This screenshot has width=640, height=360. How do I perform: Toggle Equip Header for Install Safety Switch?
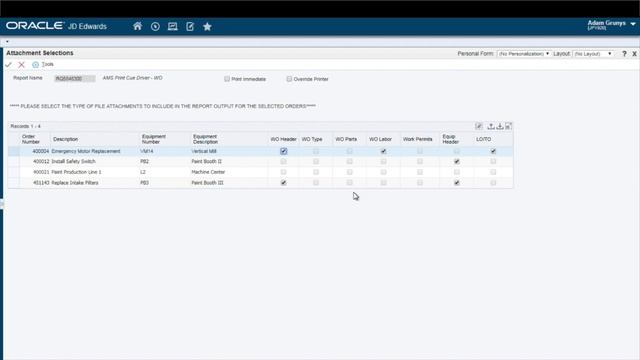[457, 162]
